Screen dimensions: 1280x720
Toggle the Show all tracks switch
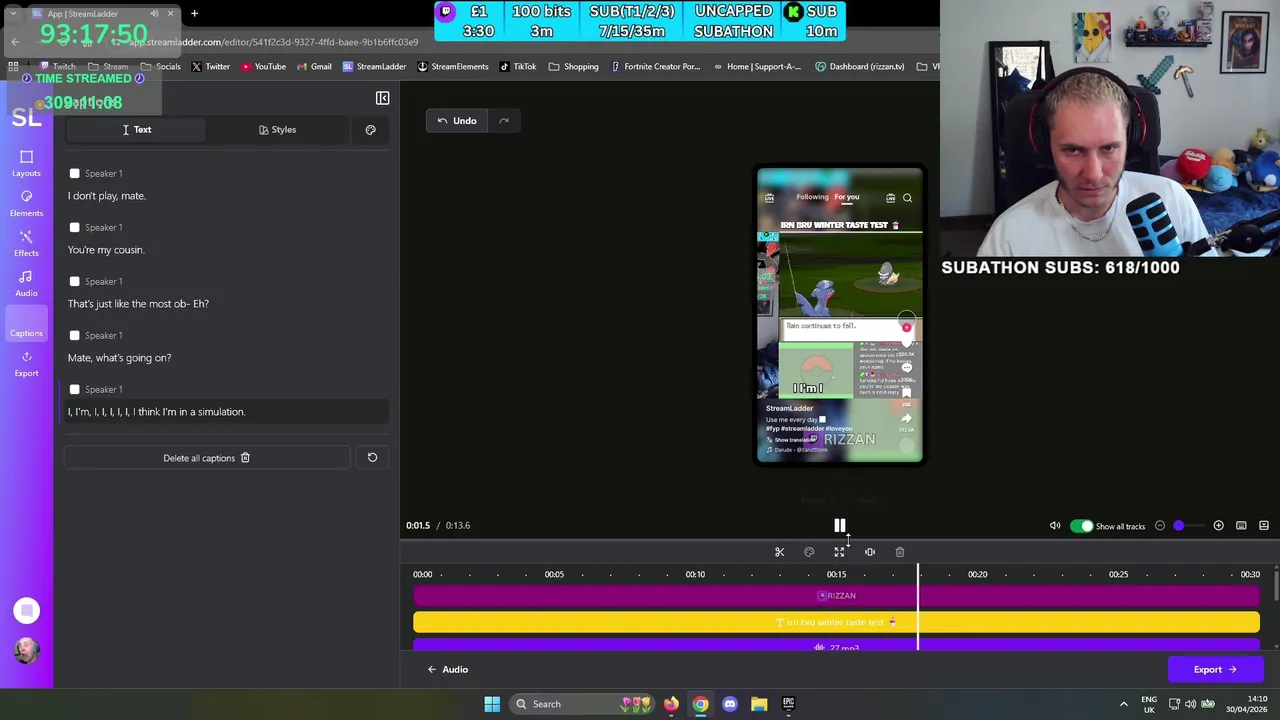pyautogui.click(x=1081, y=526)
